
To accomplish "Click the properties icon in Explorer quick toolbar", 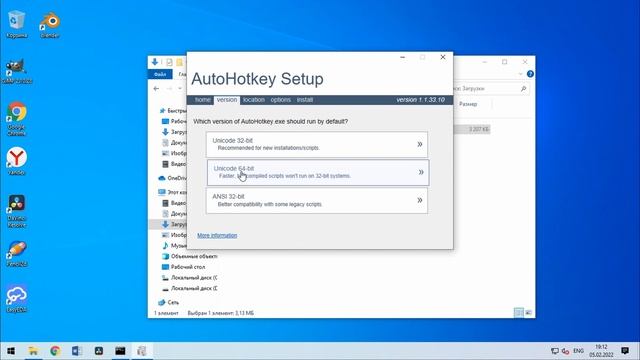I will pos(169,62).
